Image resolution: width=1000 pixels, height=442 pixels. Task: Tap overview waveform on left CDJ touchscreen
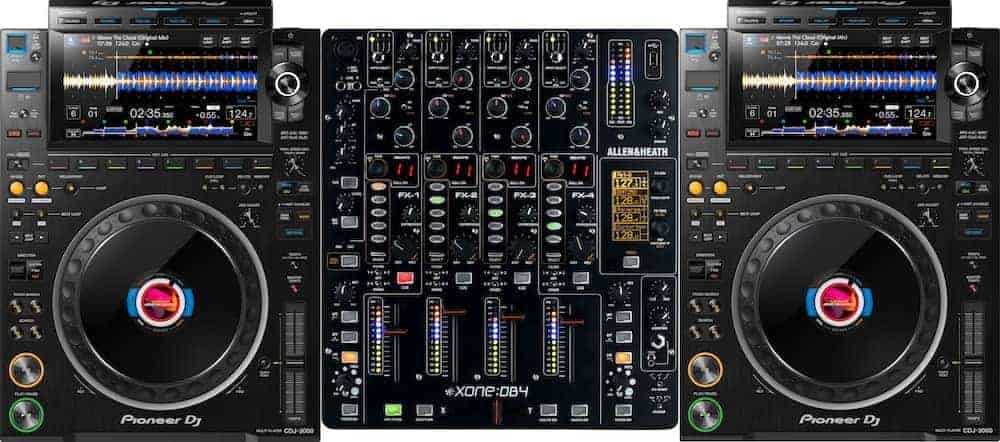pyautogui.click(x=159, y=131)
